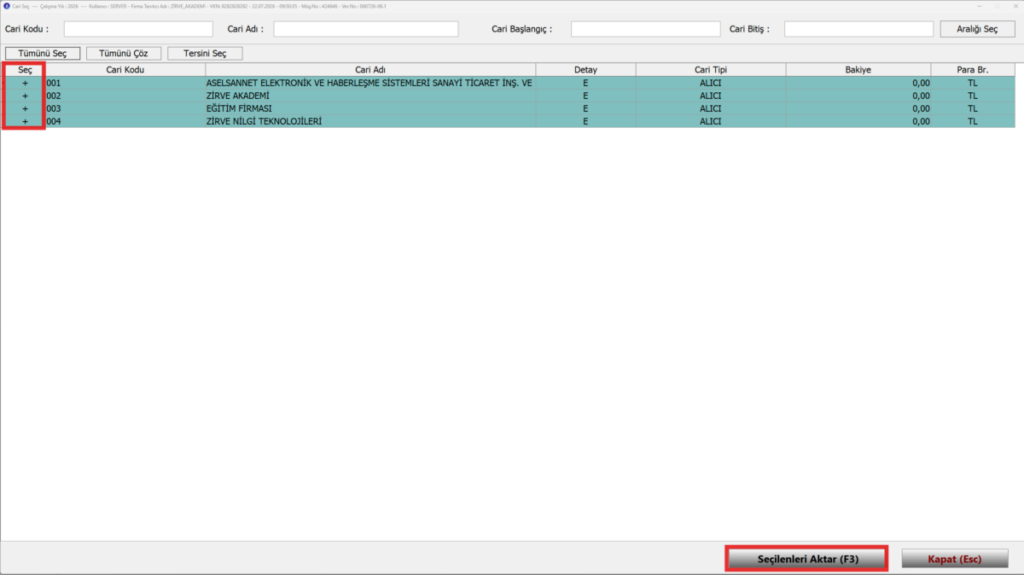Toggle selection mark for row 003
Image resolution: width=1024 pixels, height=575 pixels.
25,108
